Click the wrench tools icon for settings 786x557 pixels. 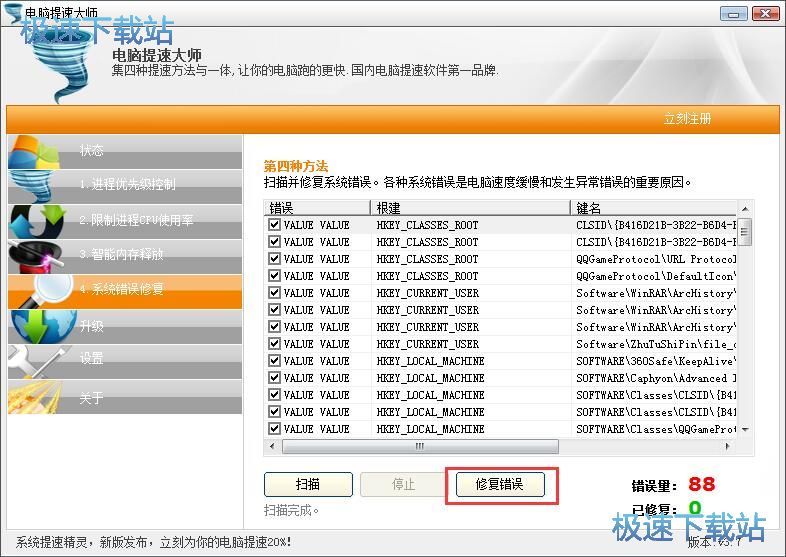click(38, 361)
